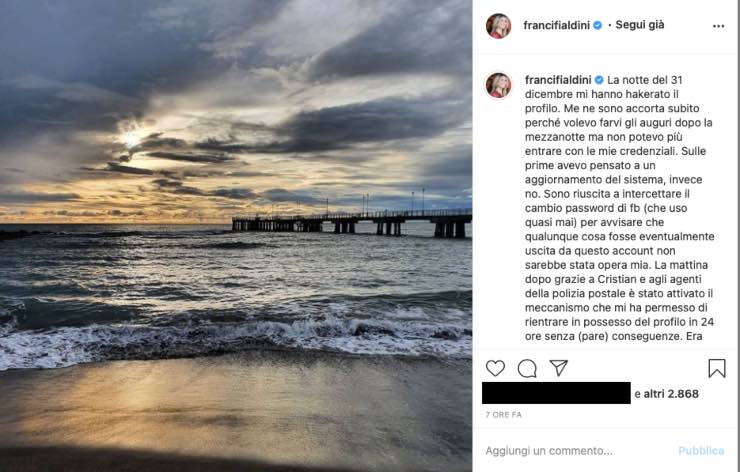Image resolution: width=740 pixels, height=472 pixels.
Task: Open the three-dot more options menu
Action: tap(718, 26)
